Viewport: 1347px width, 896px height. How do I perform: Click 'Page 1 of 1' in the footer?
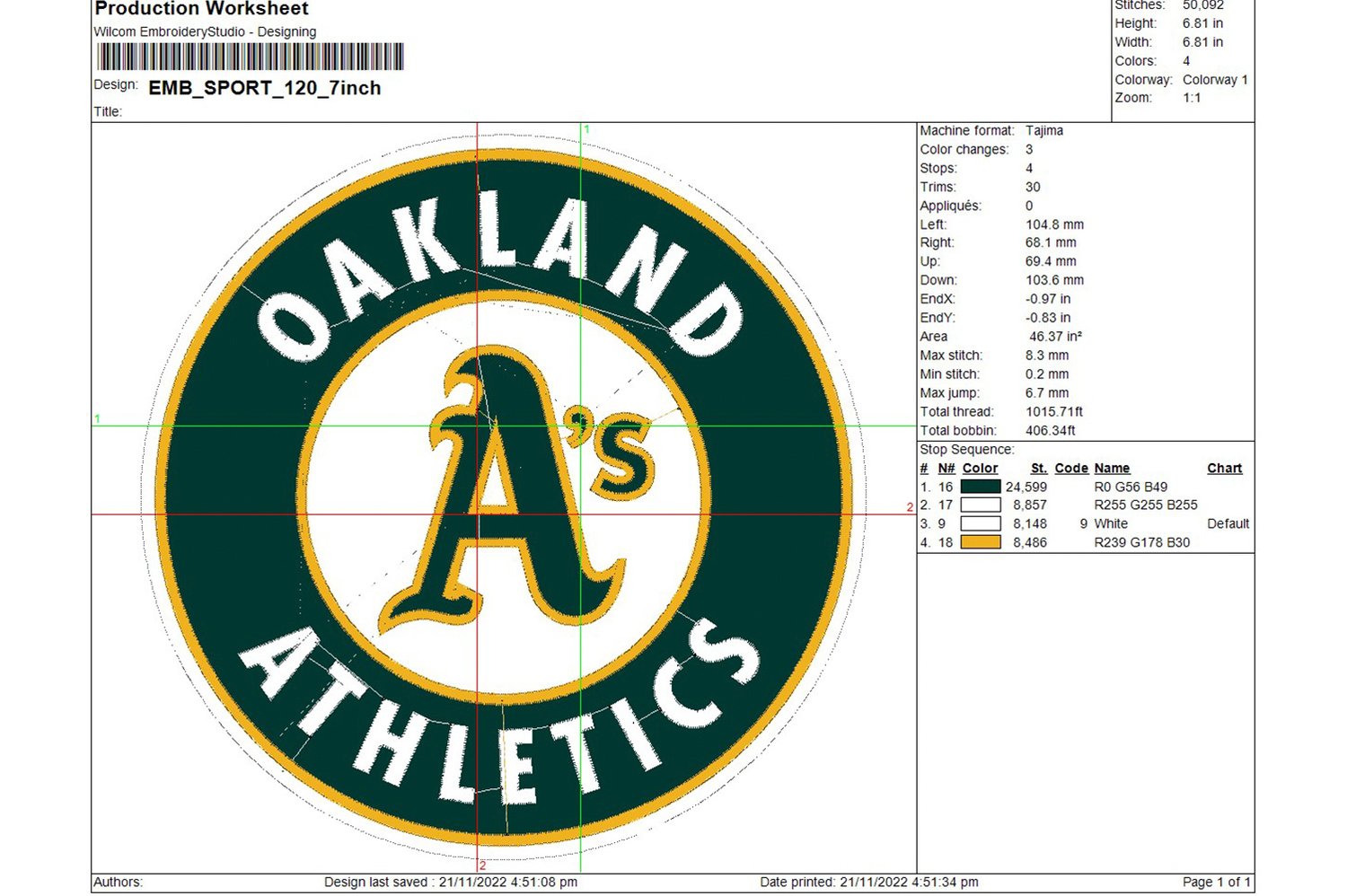click(x=1216, y=882)
